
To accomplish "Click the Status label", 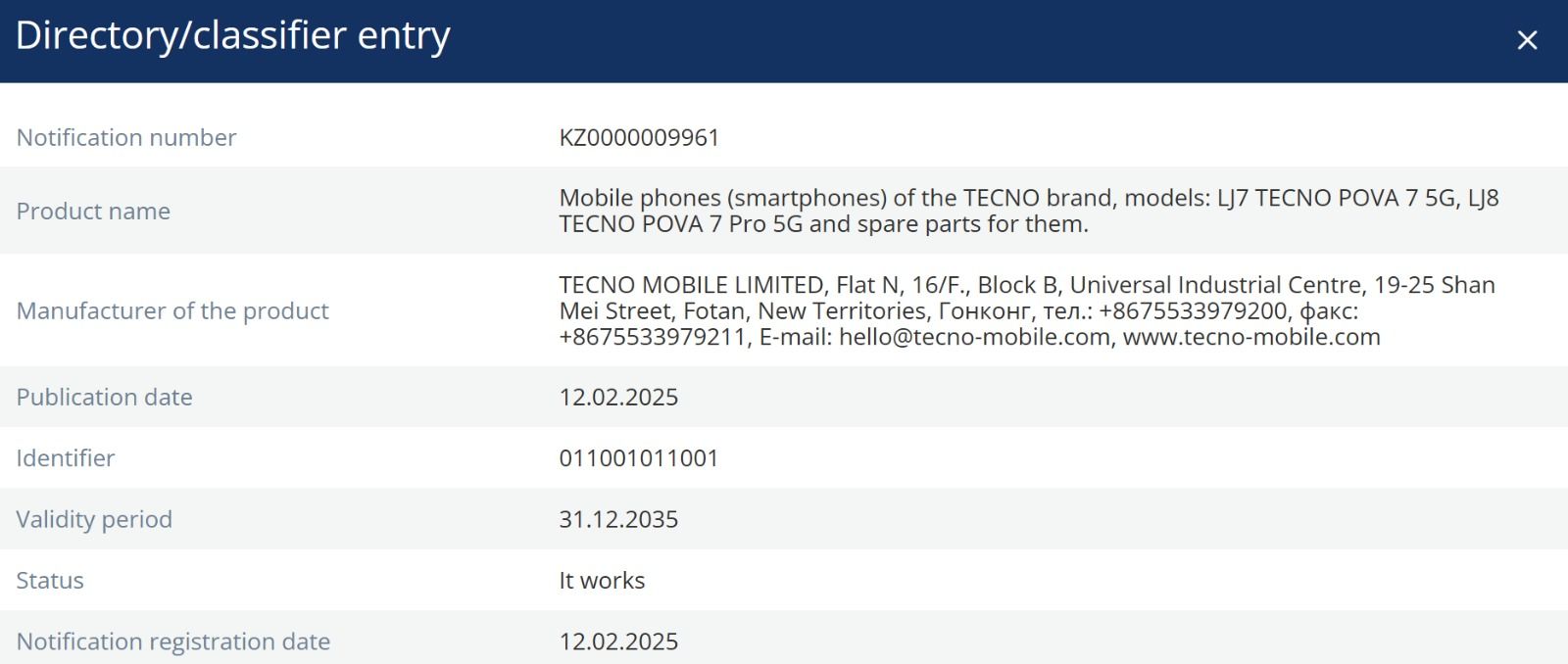I will pyautogui.click(x=50, y=580).
